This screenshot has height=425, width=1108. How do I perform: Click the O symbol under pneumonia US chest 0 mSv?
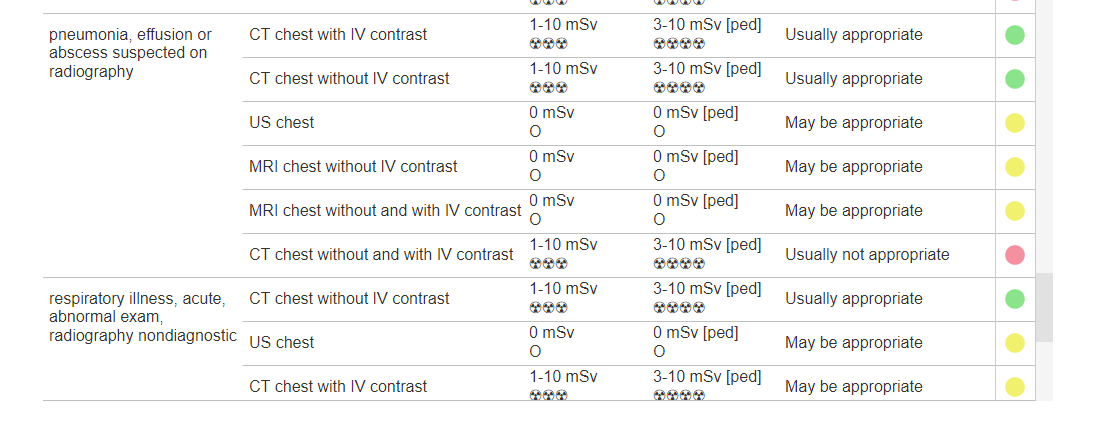[x=535, y=132]
